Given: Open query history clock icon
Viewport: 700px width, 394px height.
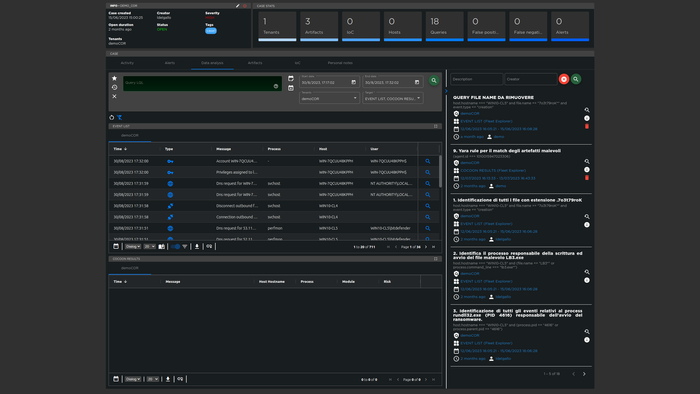Looking at the screenshot, I should click(x=114, y=87).
